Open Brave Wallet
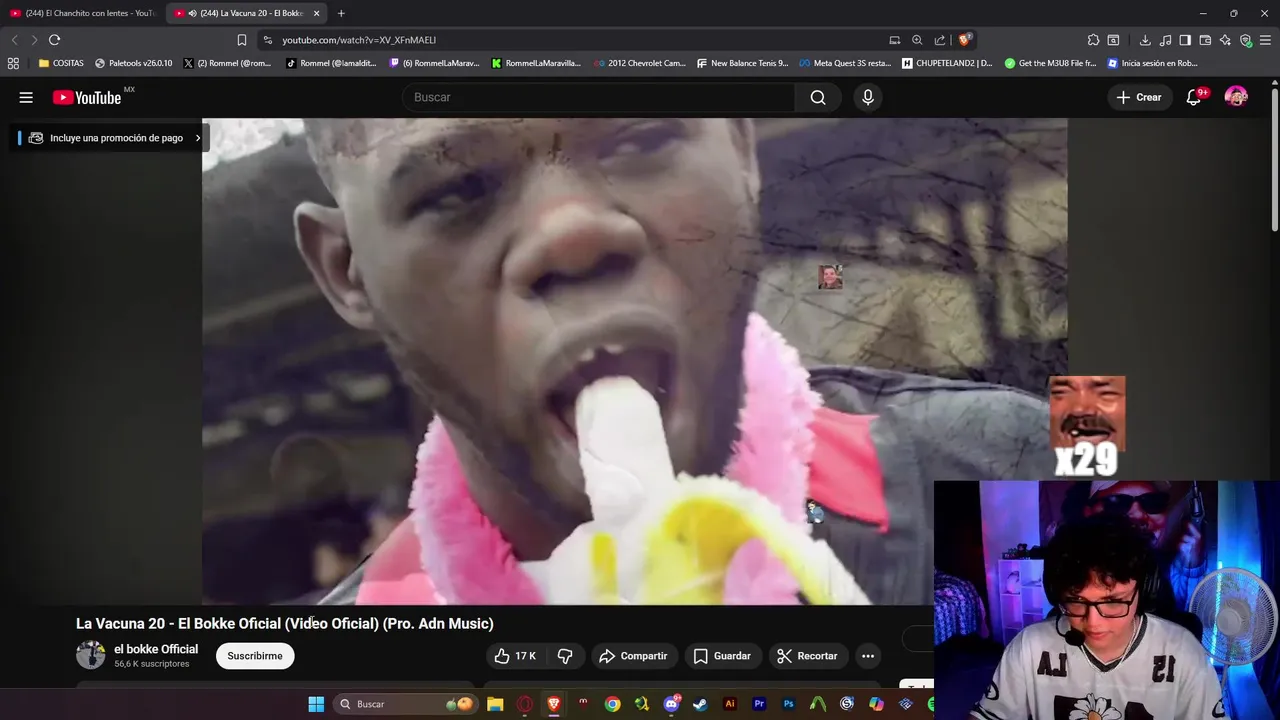The width and height of the screenshot is (1280, 720). pyautogui.click(x=1205, y=40)
